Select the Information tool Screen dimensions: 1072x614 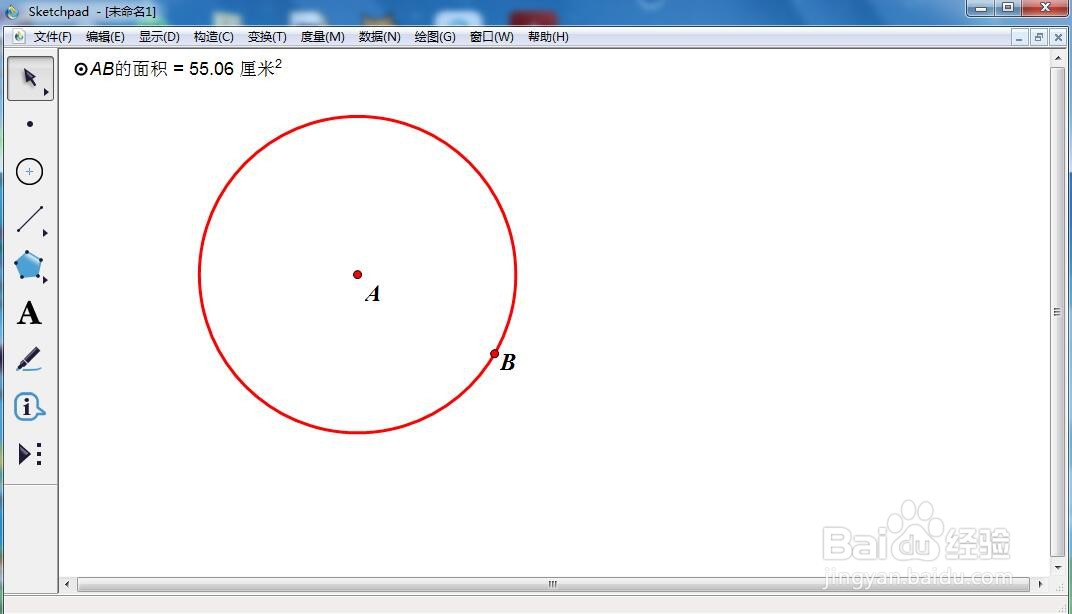[29, 407]
